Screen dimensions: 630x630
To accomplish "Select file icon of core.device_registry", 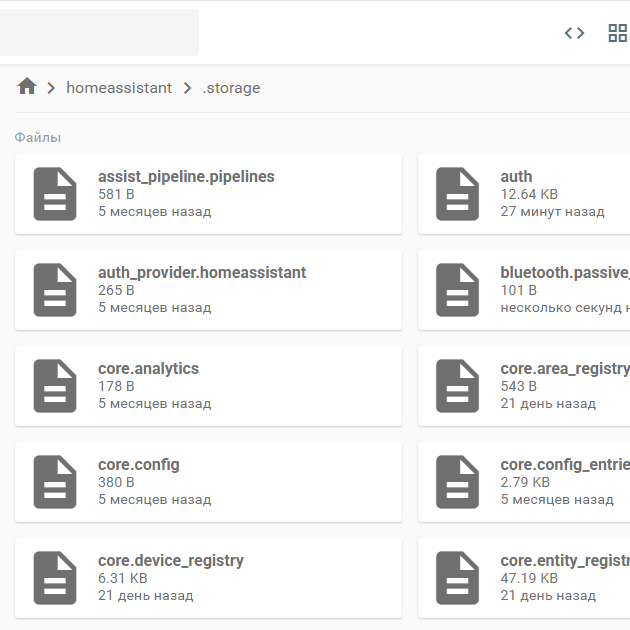I will [55, 578].
